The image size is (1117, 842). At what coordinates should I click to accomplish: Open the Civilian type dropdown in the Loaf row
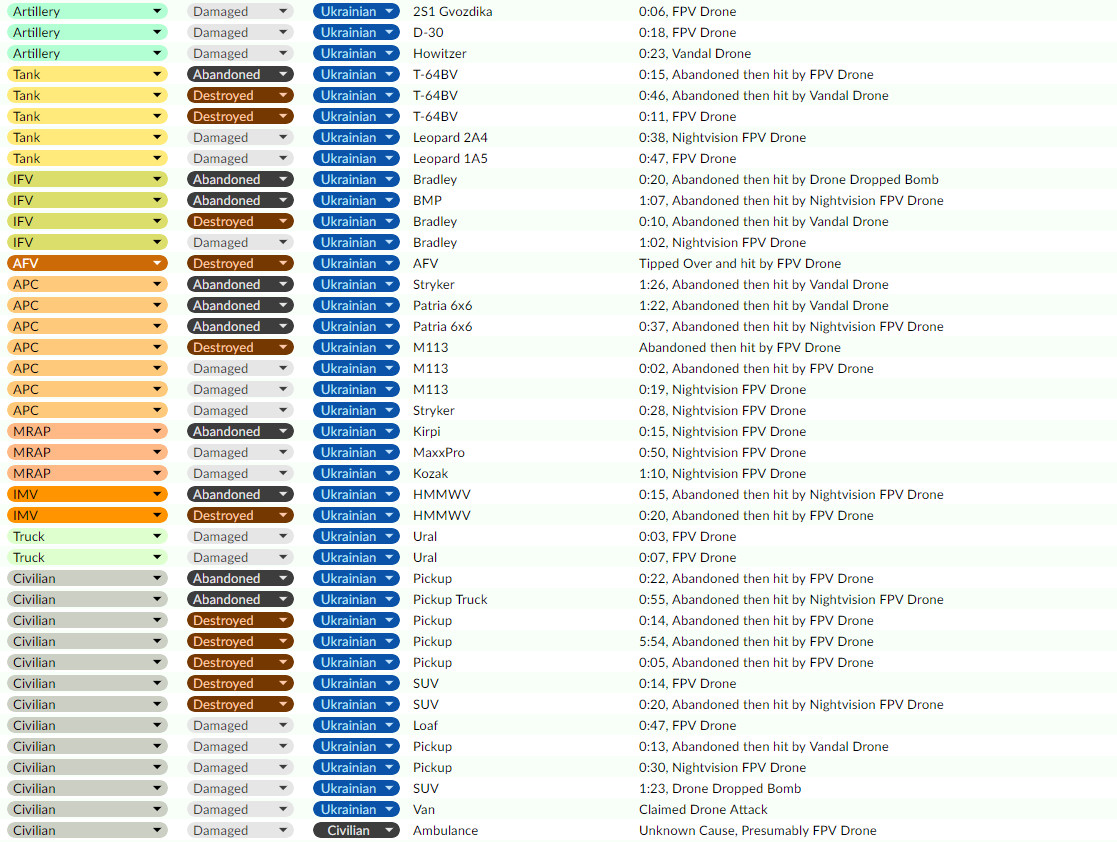point(88,726)
